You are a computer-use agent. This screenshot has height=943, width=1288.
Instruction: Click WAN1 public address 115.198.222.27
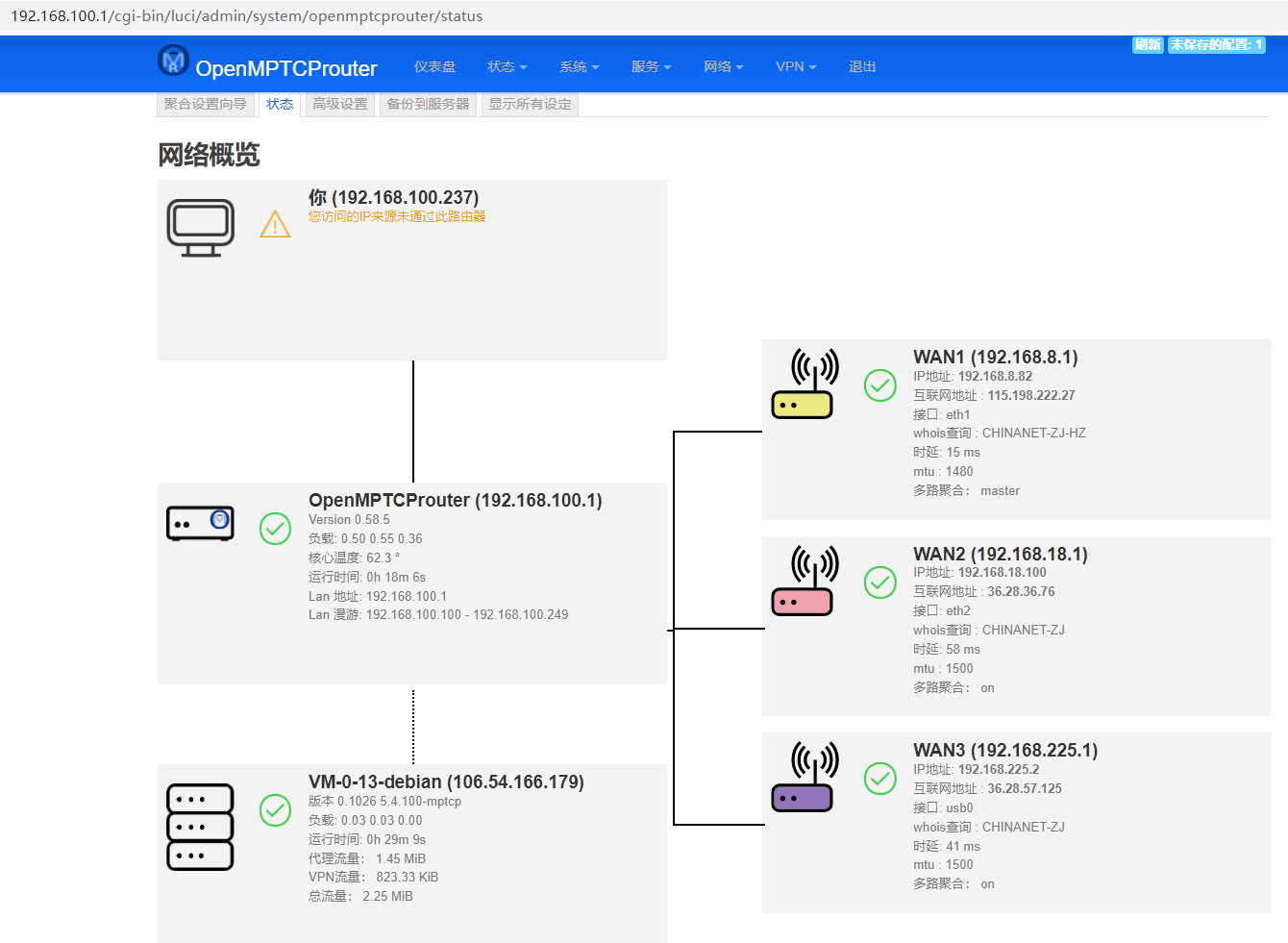tap(1031, 395)
